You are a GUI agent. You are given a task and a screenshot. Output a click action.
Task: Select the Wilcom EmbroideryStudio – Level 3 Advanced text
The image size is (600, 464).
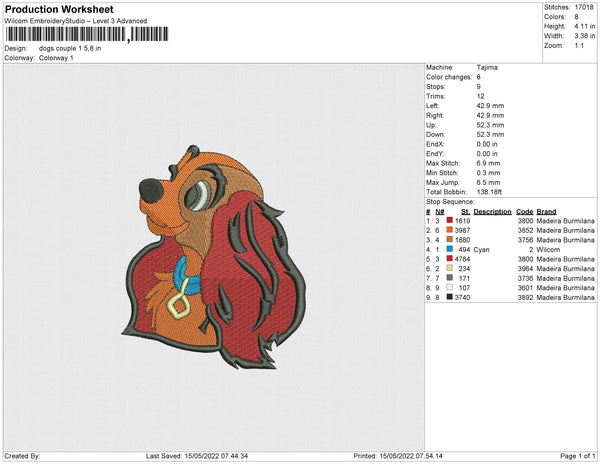coord(76,21)
